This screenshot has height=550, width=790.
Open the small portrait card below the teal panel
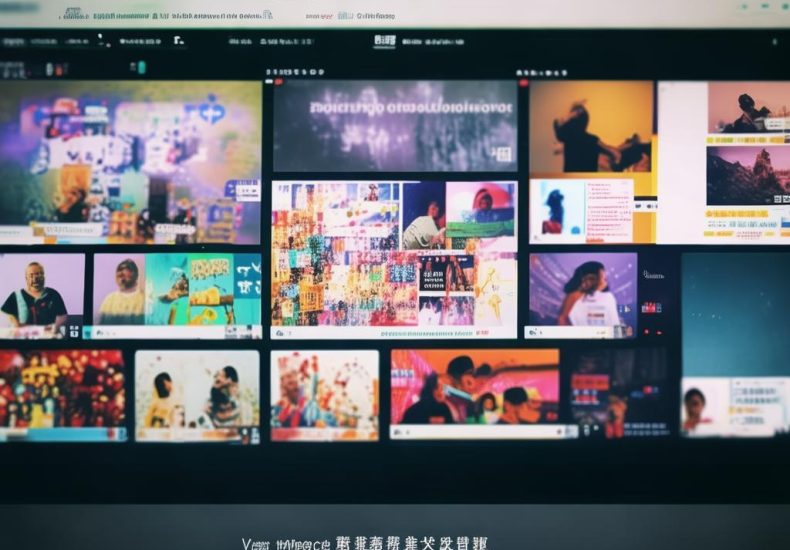click(x=734, y=406)
